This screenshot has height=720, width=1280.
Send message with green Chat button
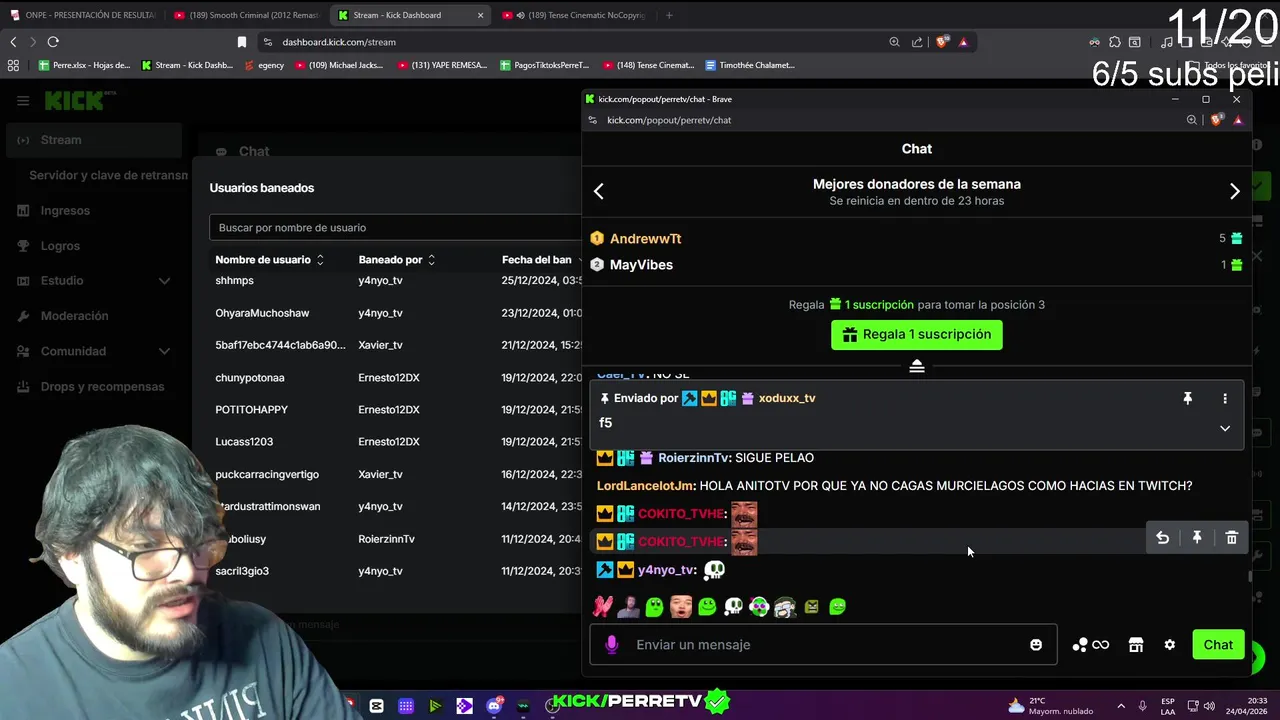click(1218, 645)
